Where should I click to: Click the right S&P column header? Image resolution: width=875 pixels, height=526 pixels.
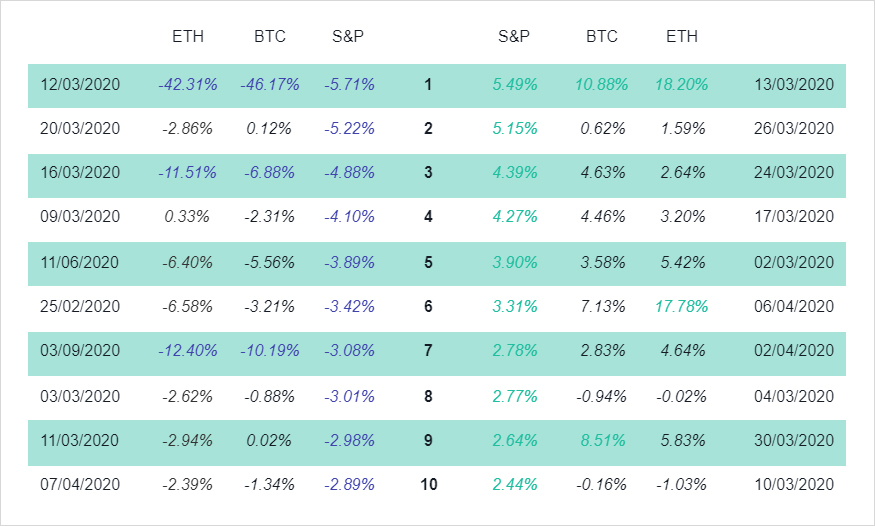pos(514,36)
